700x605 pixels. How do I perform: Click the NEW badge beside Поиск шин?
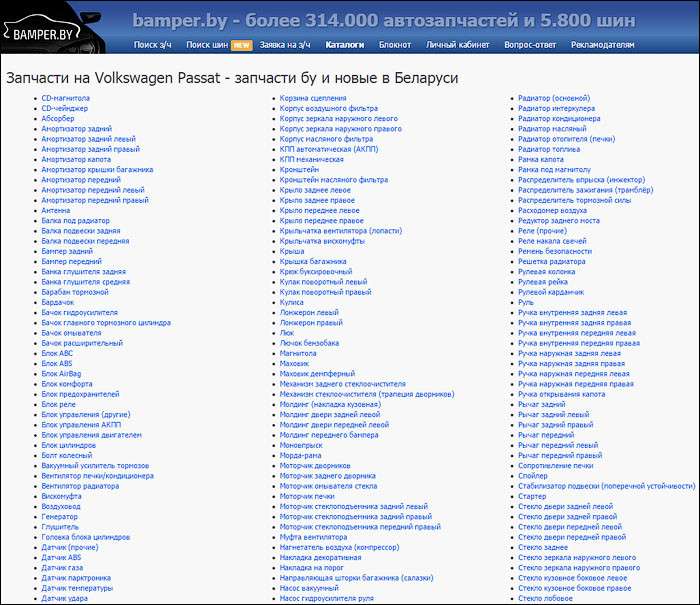point(242,45)
